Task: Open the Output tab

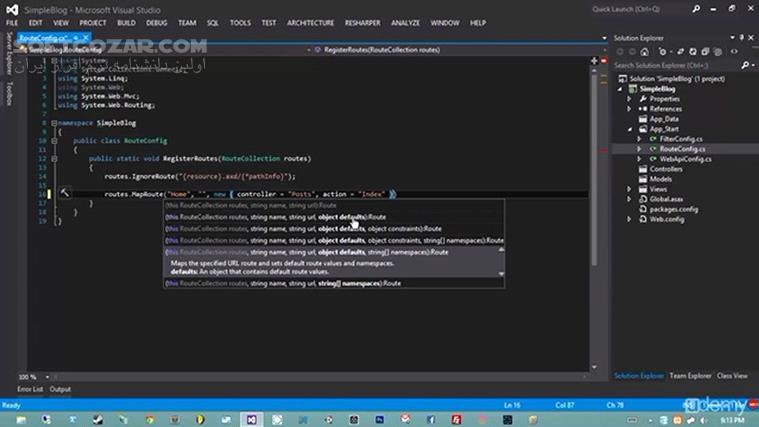Action: [x=60, y=389]
